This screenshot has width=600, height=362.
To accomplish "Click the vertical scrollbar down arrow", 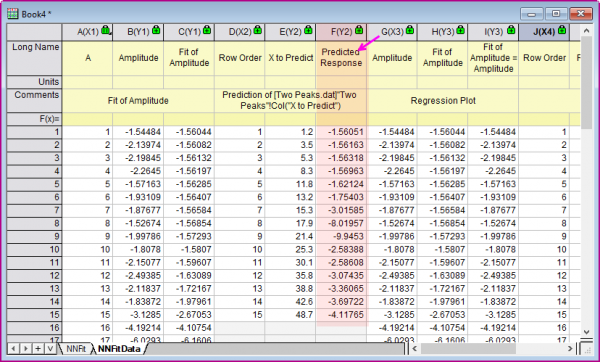I will tap(587, 332).
